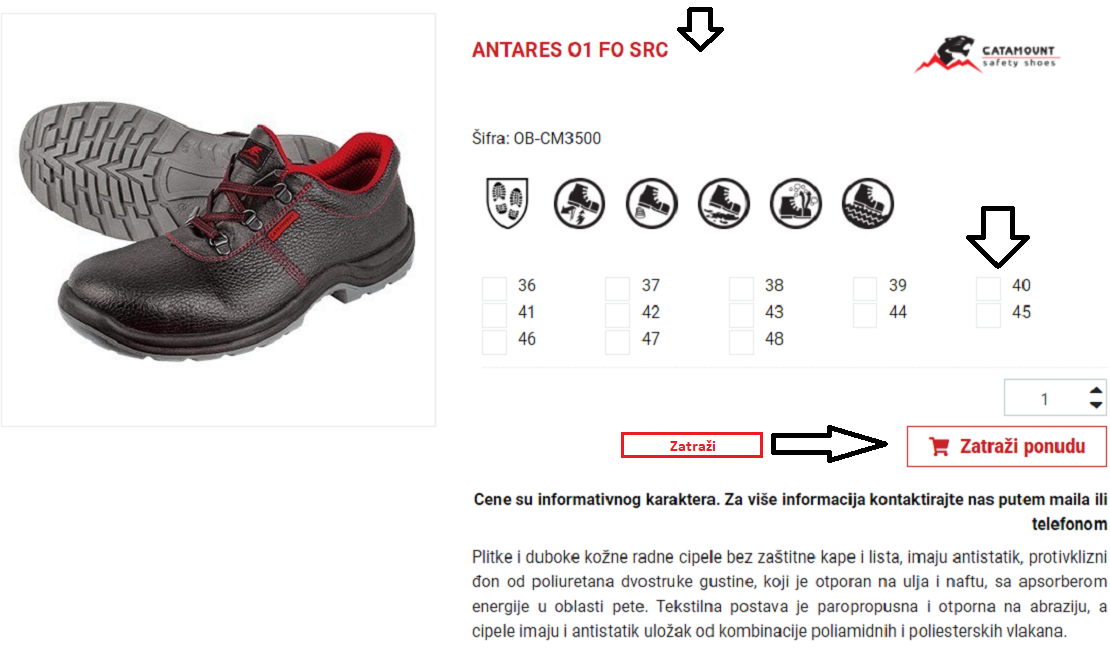Click the quantity input field
This screenshot has height=648, width=1110.
(1045, 399)
